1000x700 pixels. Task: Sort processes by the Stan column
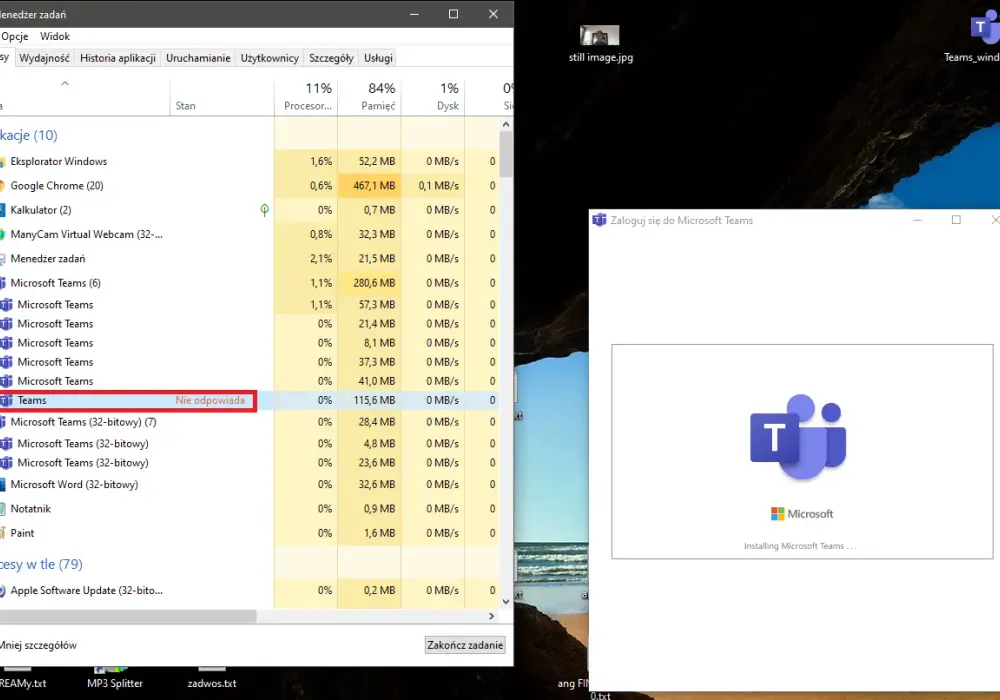222,97
